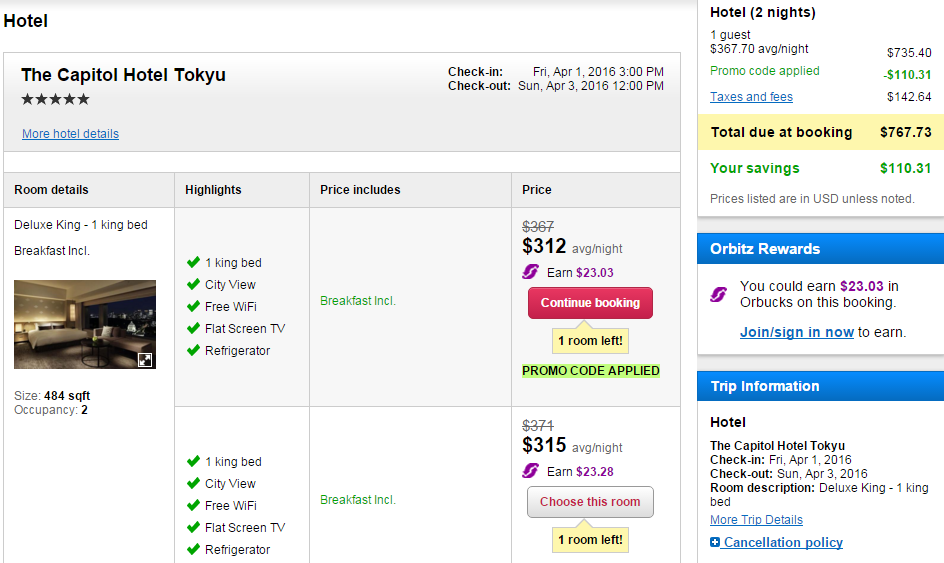Screen dimensions: 944x563
Task: Click $312 avg/night price
Action: click(x=572, y=246)
